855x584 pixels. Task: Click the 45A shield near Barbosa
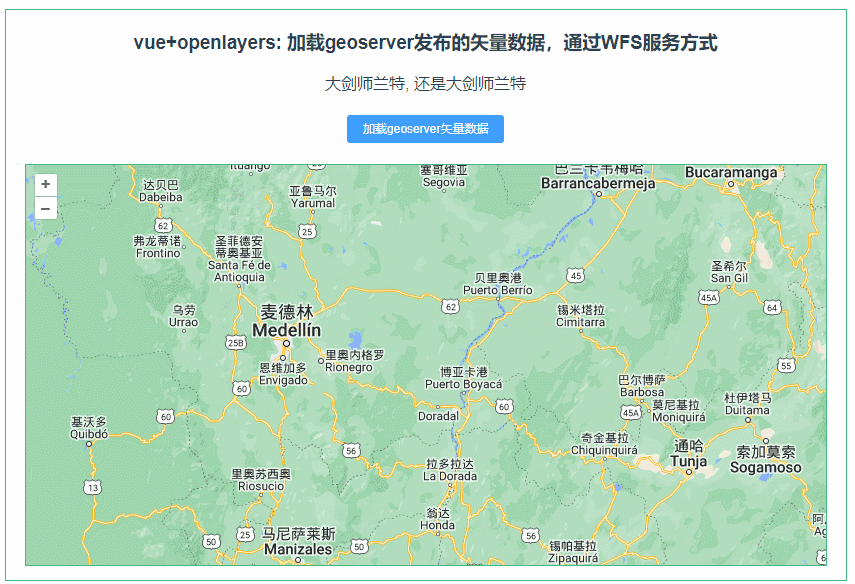[631, 413]
